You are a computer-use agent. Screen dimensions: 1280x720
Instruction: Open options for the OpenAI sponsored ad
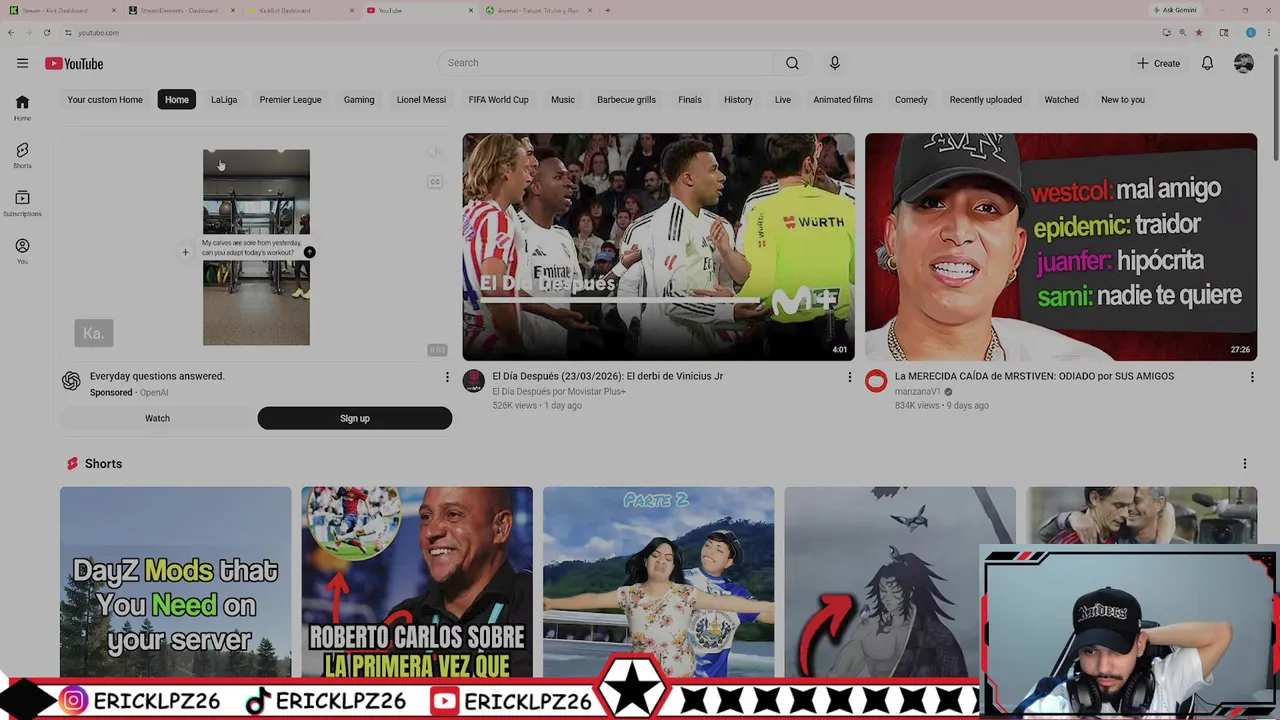(x=447, y=377)
